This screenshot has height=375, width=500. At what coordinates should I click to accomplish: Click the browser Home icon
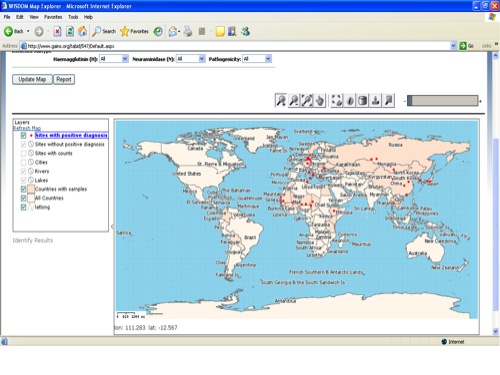point(82,31)
